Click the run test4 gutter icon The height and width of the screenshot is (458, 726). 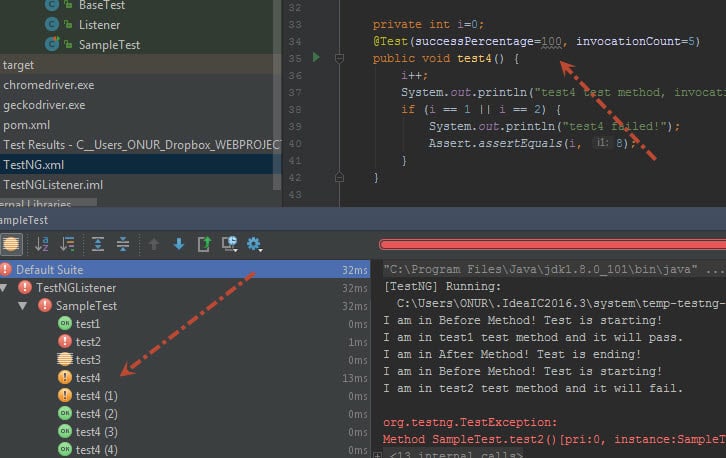point(316,57)
